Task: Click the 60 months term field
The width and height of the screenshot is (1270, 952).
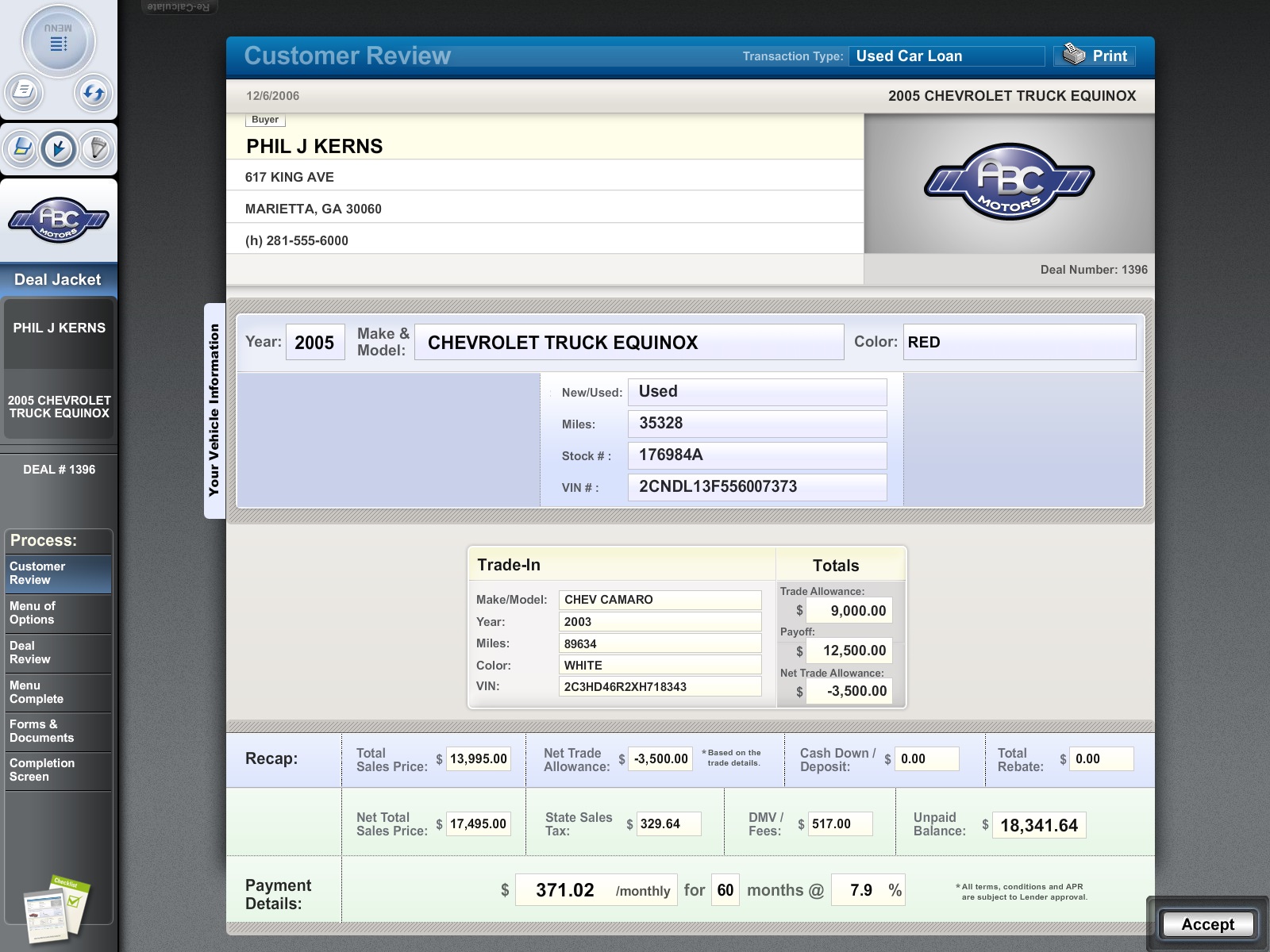Action: point(725,890)
